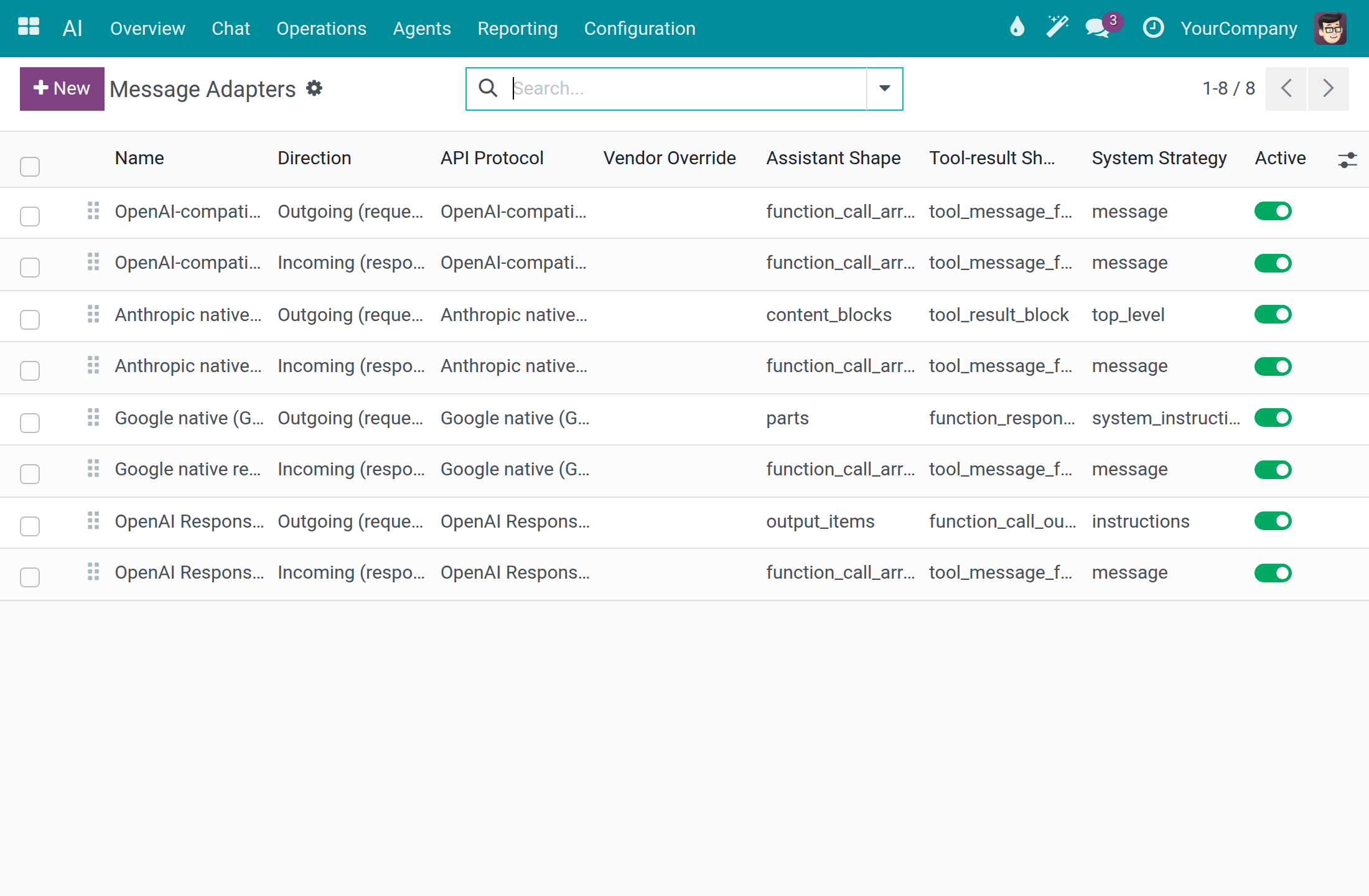
Task: Switch to the Chat menu item
Action: (231, 29)
